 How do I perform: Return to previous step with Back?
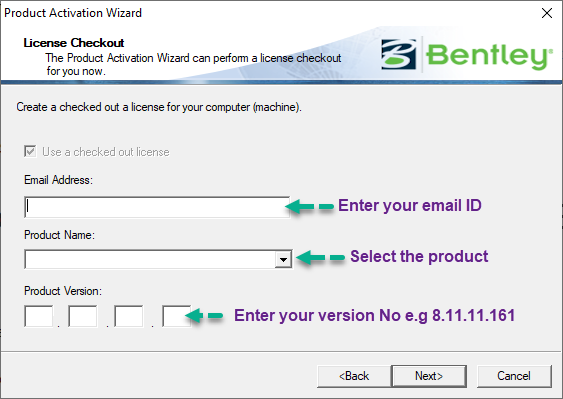pyautogui.click(x=354, y=376)
